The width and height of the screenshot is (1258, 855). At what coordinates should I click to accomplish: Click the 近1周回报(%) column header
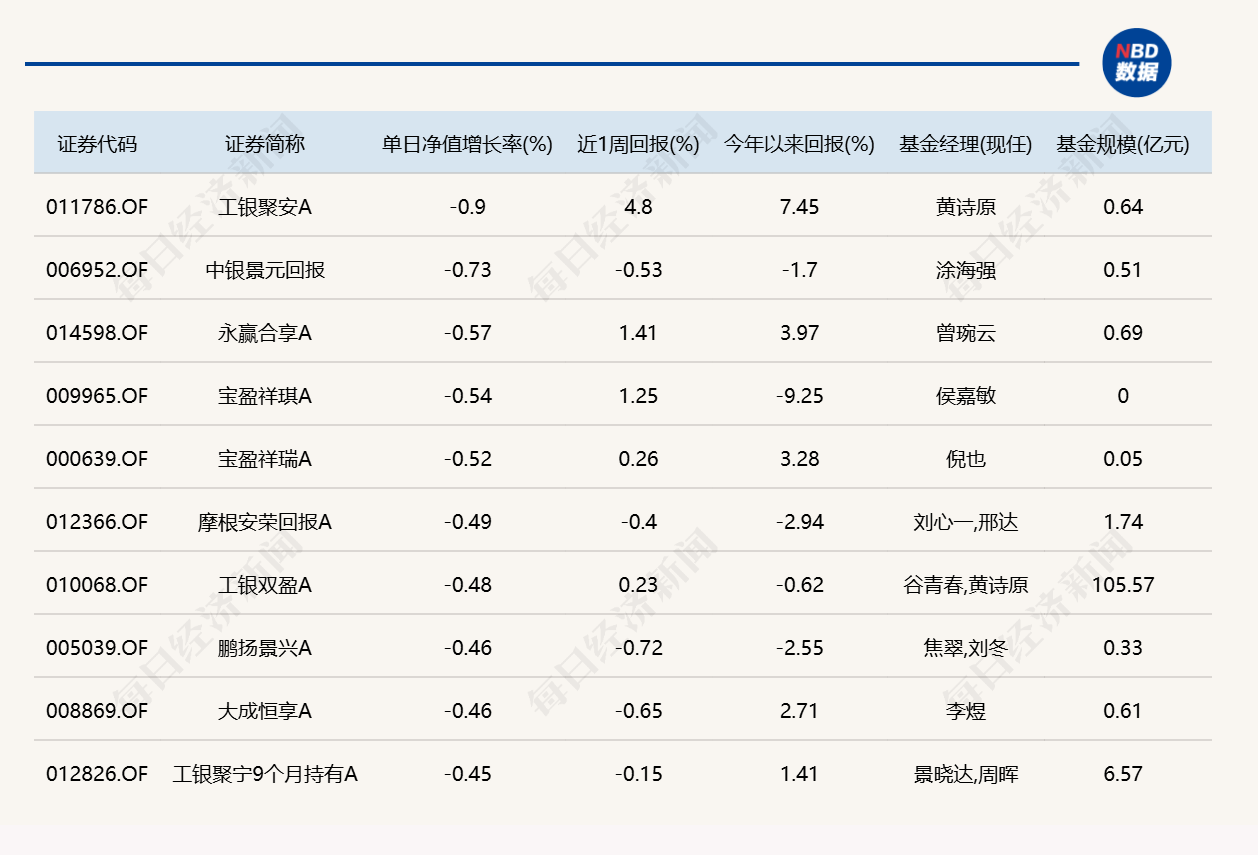pyautogui.click(x=638, y=144)
